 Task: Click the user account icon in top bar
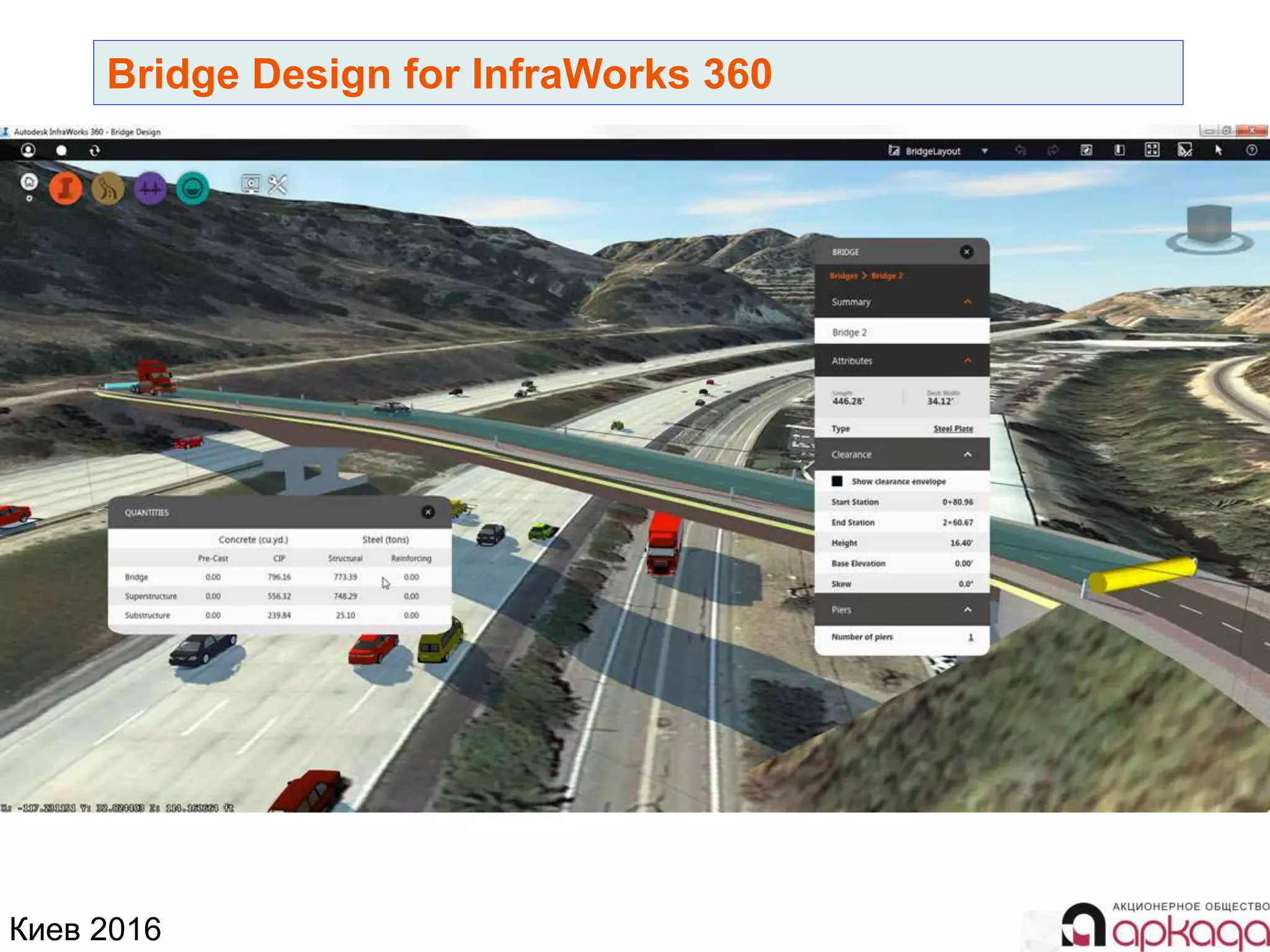(28, 150)
